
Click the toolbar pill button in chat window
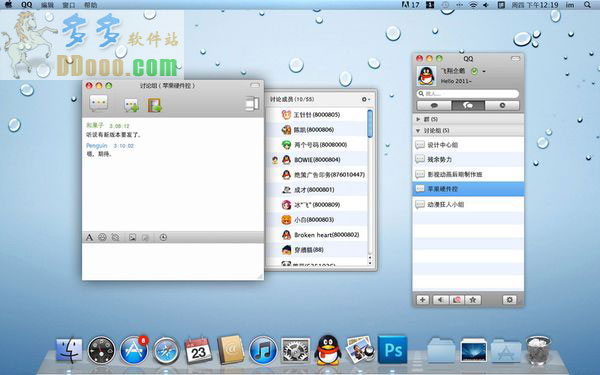tap(255, 85)
